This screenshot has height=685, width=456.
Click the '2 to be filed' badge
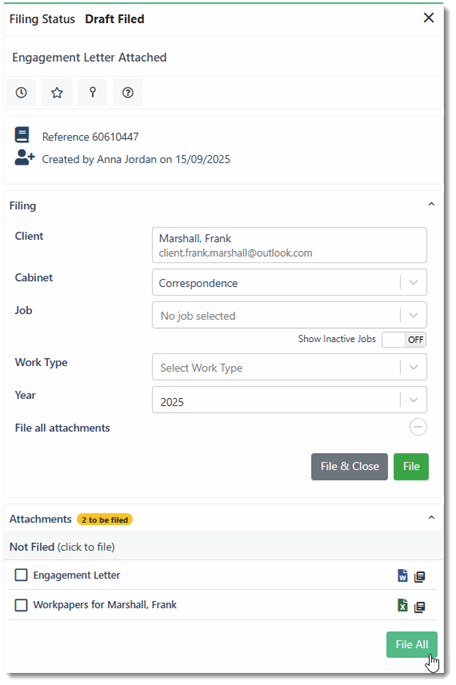coord(105,519)
